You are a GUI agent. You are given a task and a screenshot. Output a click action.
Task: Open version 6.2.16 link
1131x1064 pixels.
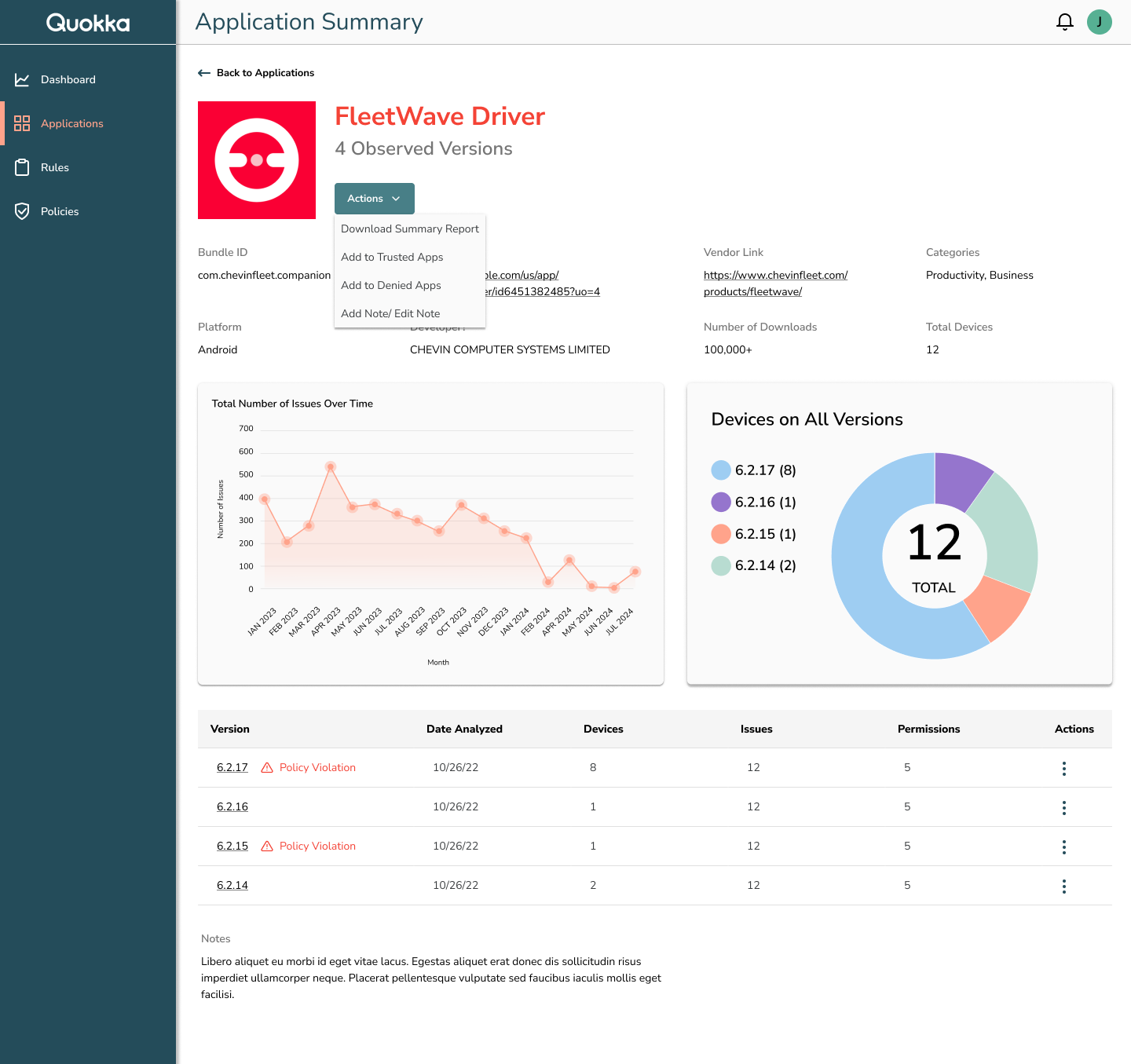pyautogui.click(x=232, y=806)
